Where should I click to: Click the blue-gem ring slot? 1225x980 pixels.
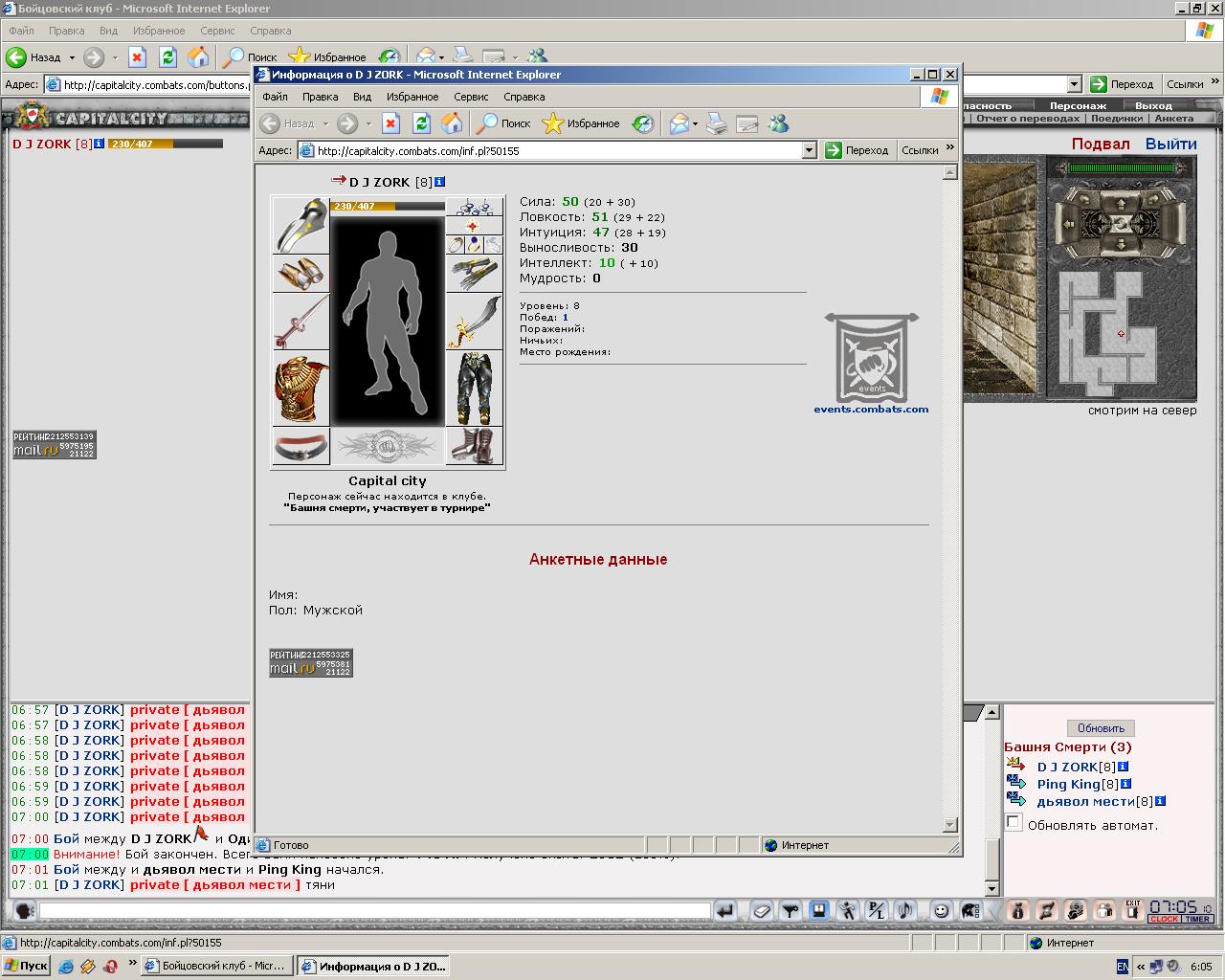tap(474, 245)
